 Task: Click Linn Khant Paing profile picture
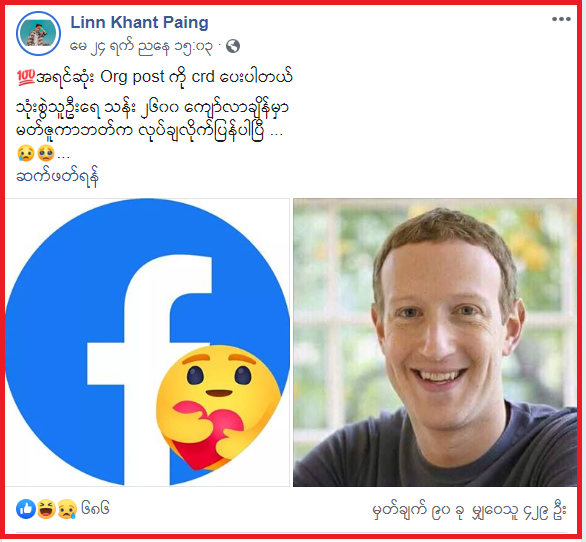coord(38,34)
